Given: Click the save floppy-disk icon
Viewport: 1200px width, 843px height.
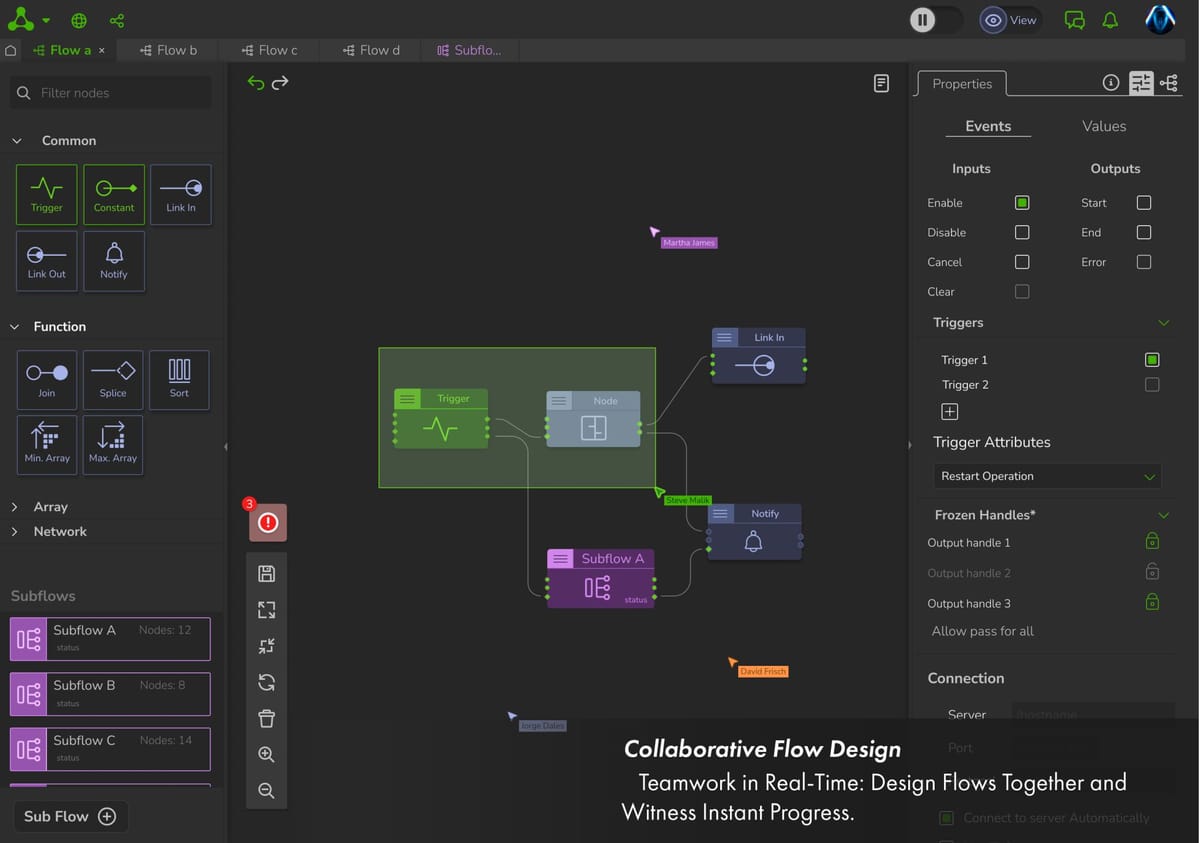Looking at the screenshot, I should pyautogui.click(x=266, y=573).
